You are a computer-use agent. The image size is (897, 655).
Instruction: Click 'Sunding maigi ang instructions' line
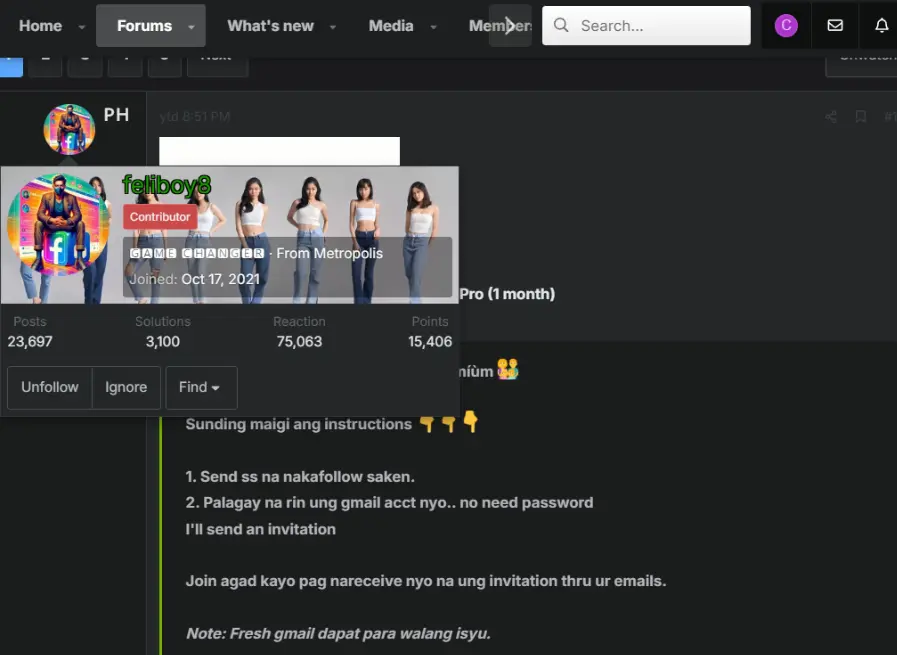[299, 424]
